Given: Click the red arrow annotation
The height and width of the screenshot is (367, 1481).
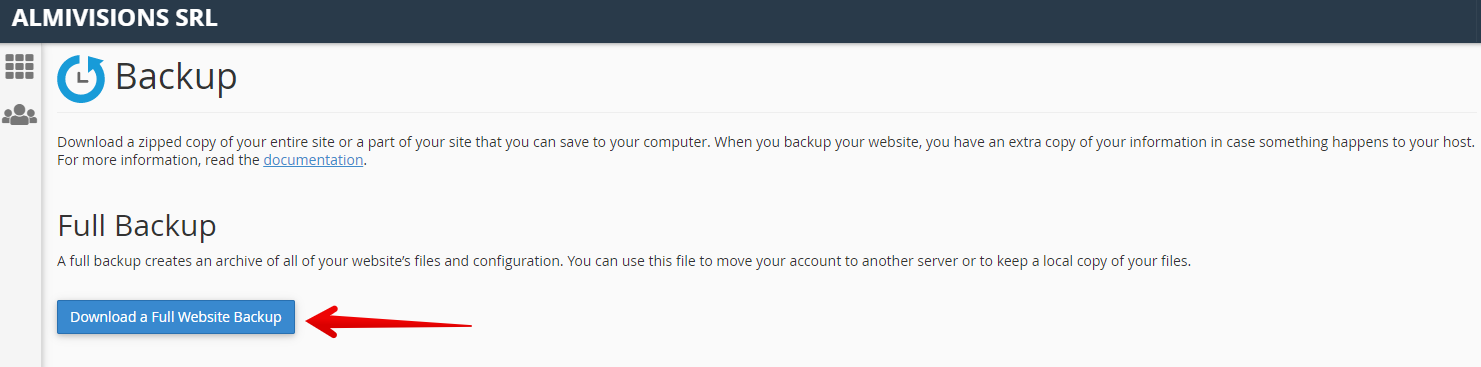Looking at the screenshot, I should coord(388,322).
